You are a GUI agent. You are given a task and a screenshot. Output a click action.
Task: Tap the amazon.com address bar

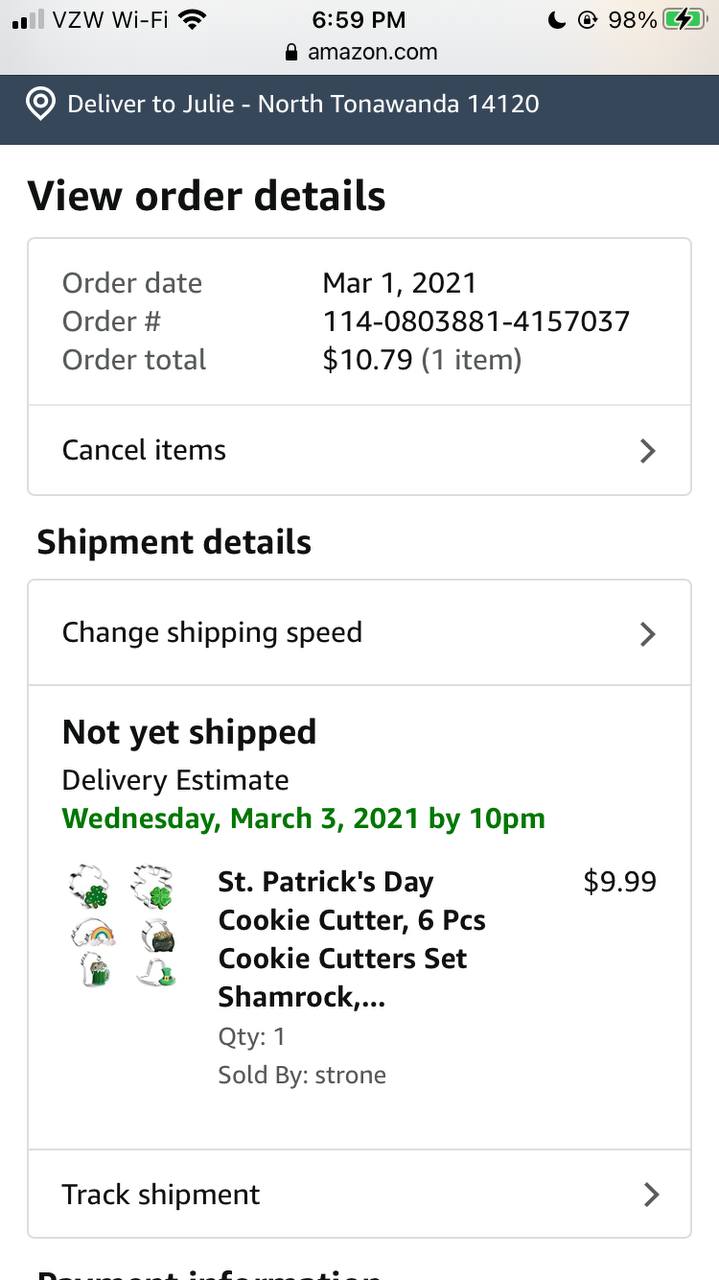click(371, 53)
